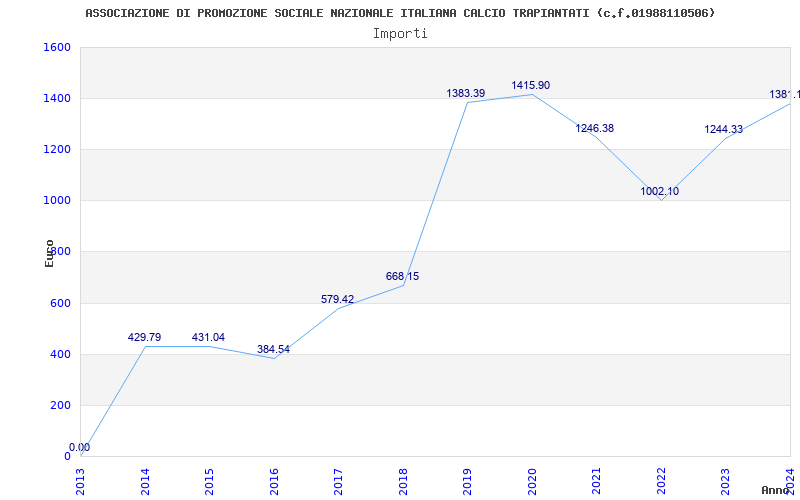
Task: Click the 429.79 data point label
Action: (x=144, y=338)
